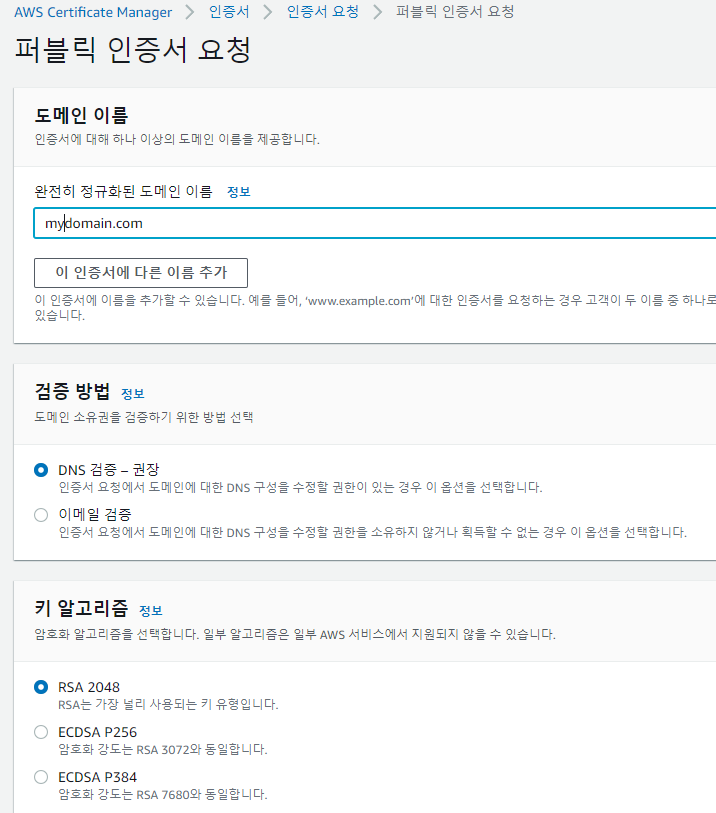Image resolution: width=716 pixels, height=813 pixels.
Task: Click the 검증 방법 section heading
Action: [72, 391]
